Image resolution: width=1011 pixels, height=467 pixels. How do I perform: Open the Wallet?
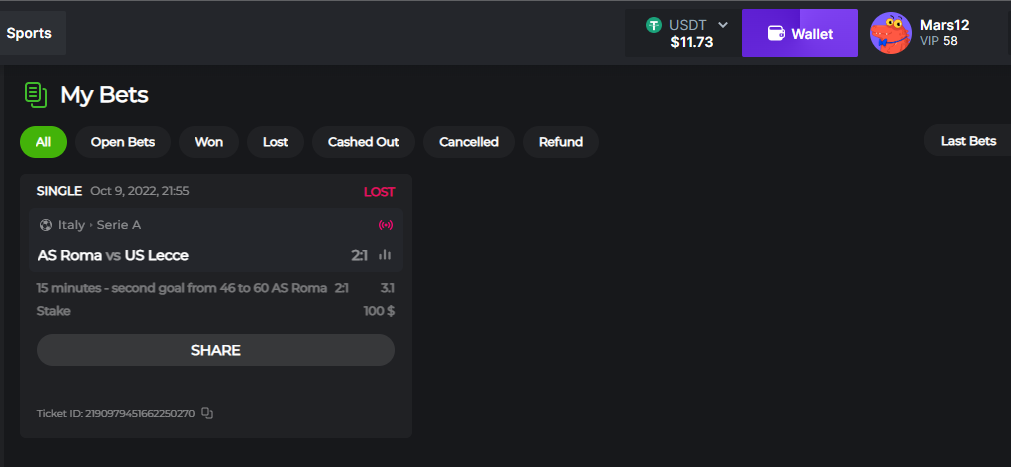pyautogui.click(x=799, y=34)
